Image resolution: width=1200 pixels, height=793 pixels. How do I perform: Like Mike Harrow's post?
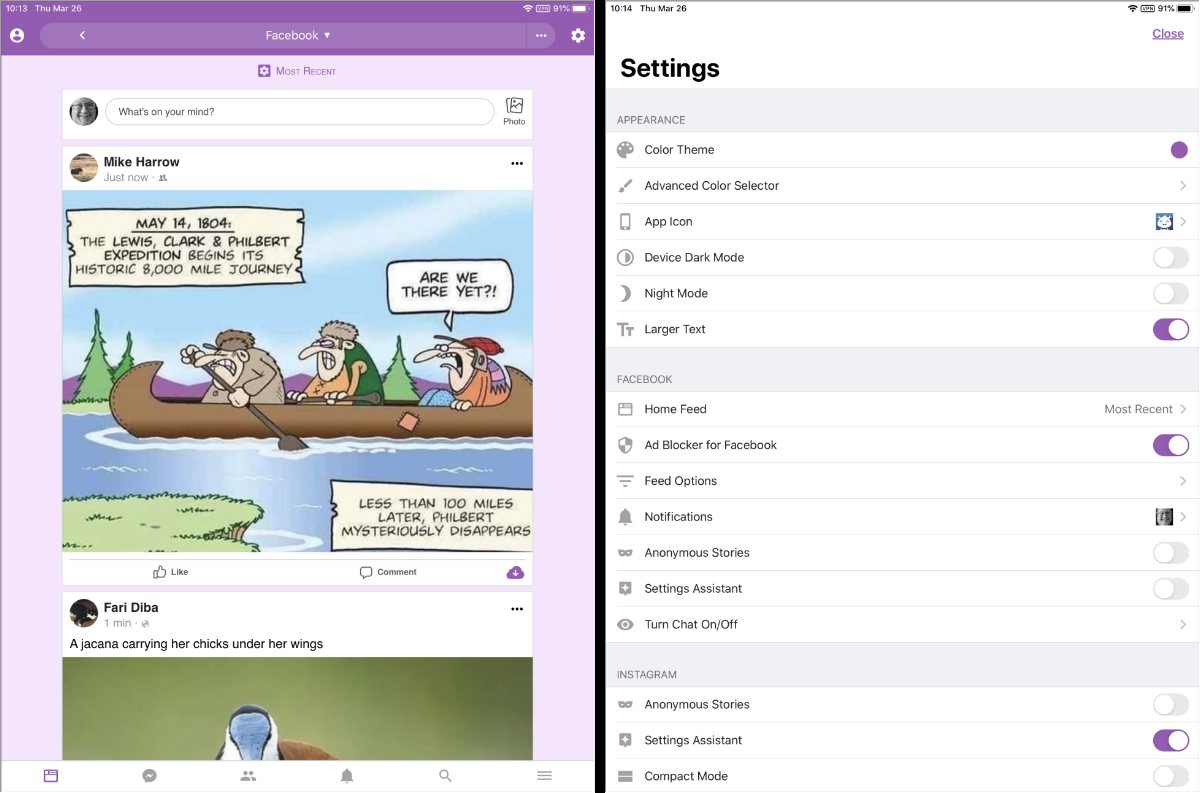[170, 572]
